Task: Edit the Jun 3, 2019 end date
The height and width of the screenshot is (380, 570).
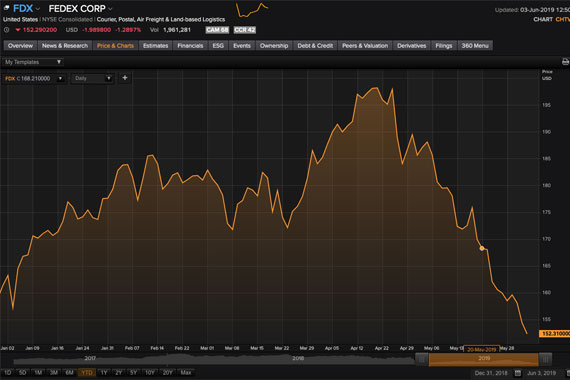Action: click(541, 373)
